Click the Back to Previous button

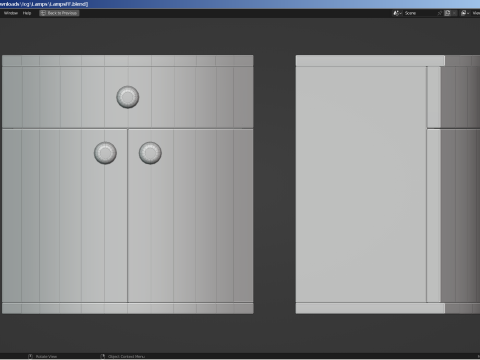tap(59, 13)
